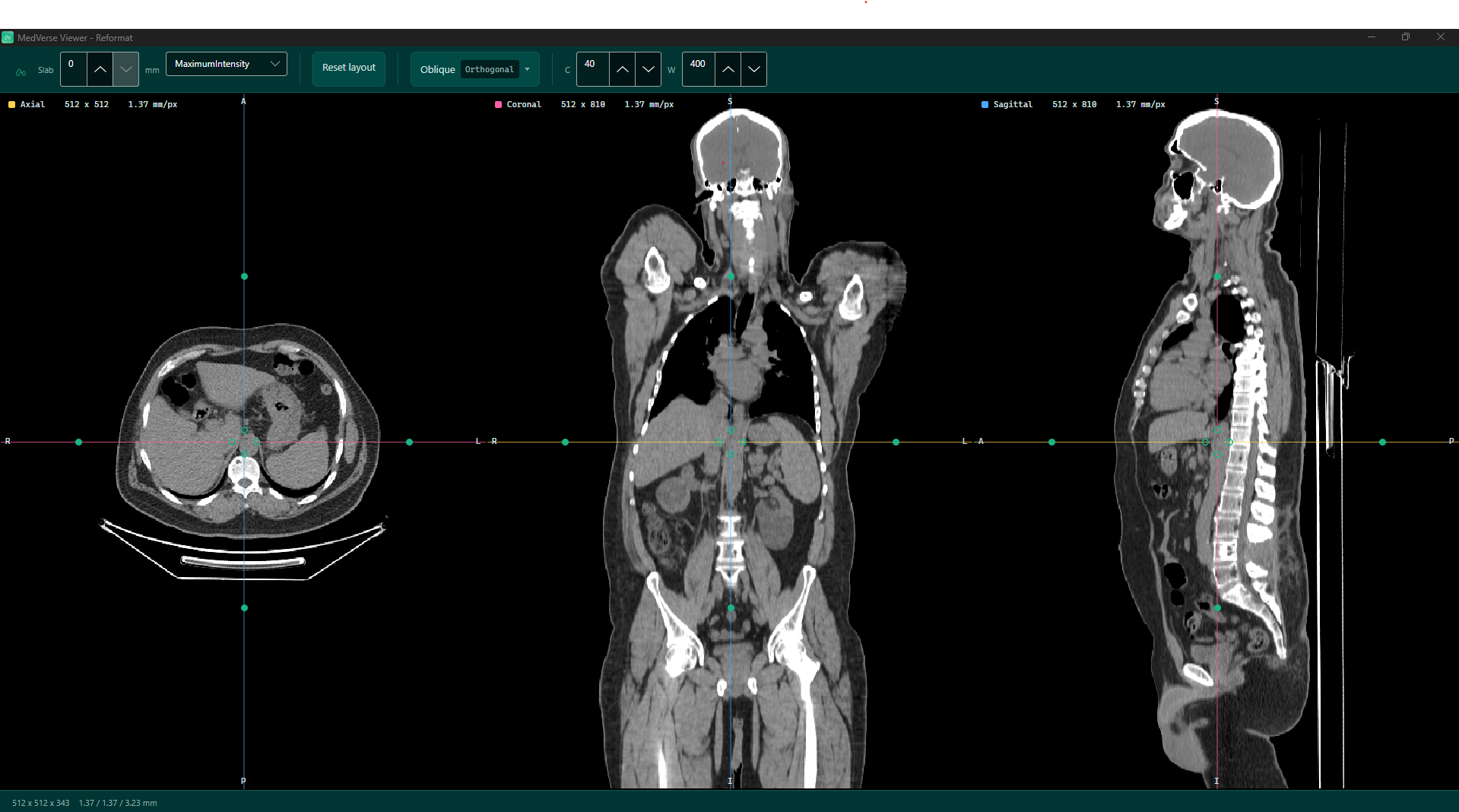Click the top handle on sagittal vertical line
This screenshot has width=1459, height=812.
click(x=1218, y=277)
